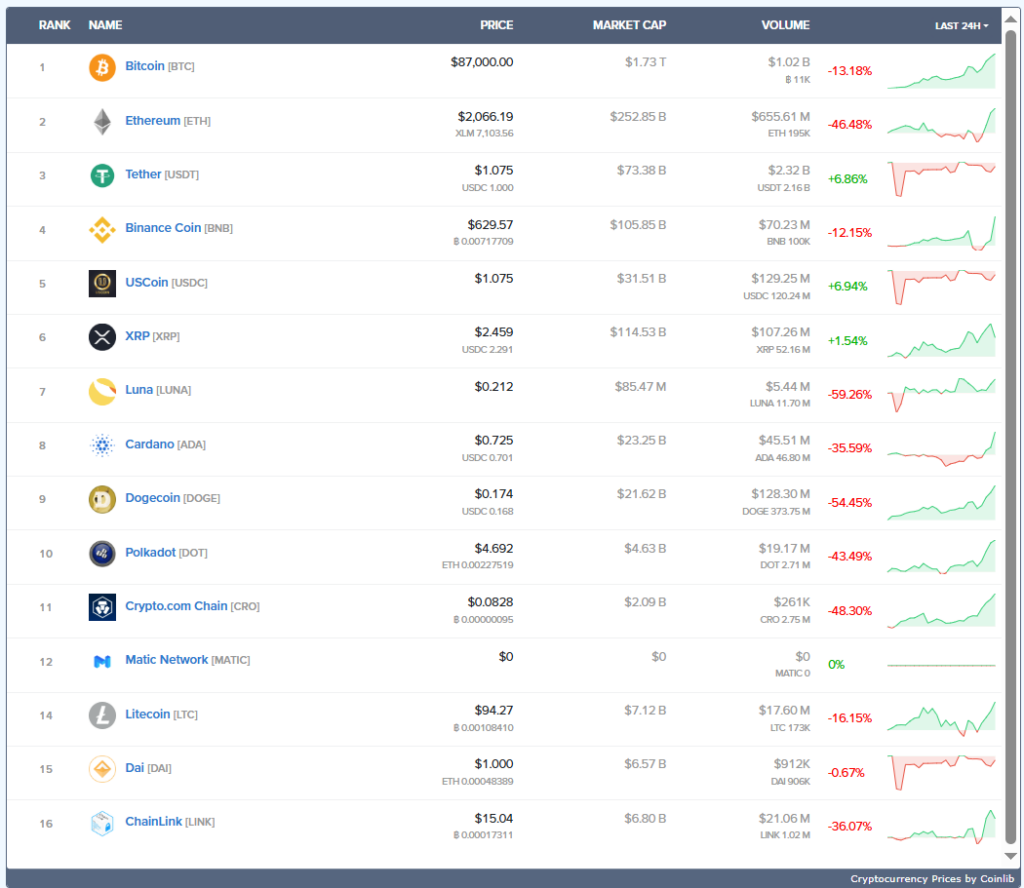Click the Tether green logo icon
The image size is (1024, 888).
tap(102, 176)
